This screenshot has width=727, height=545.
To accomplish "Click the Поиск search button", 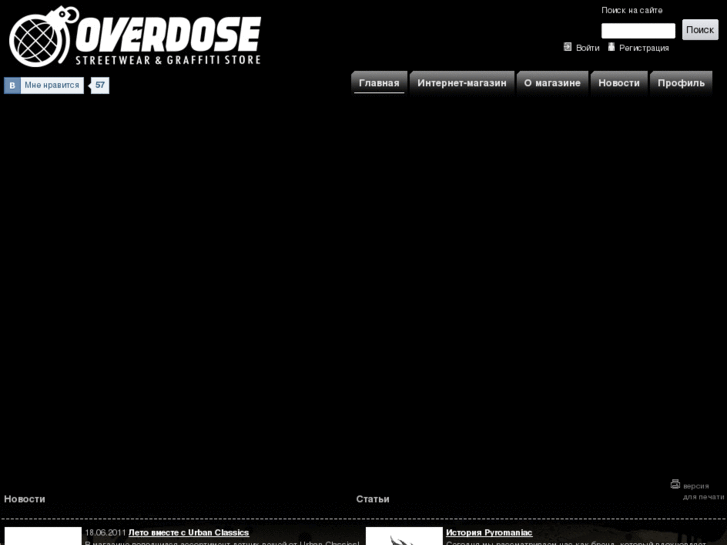I will coord(700,30).
